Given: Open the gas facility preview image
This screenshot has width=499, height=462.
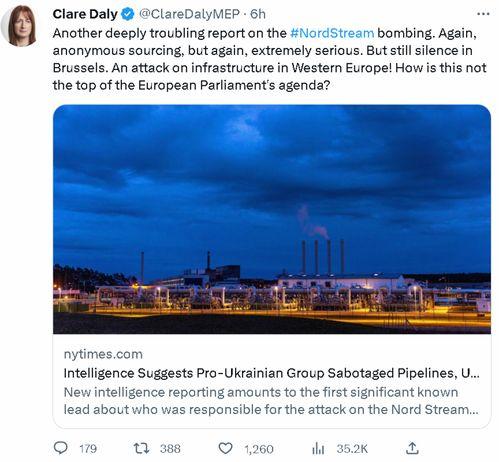Looking at the screenshot, I should click(272, 219).
